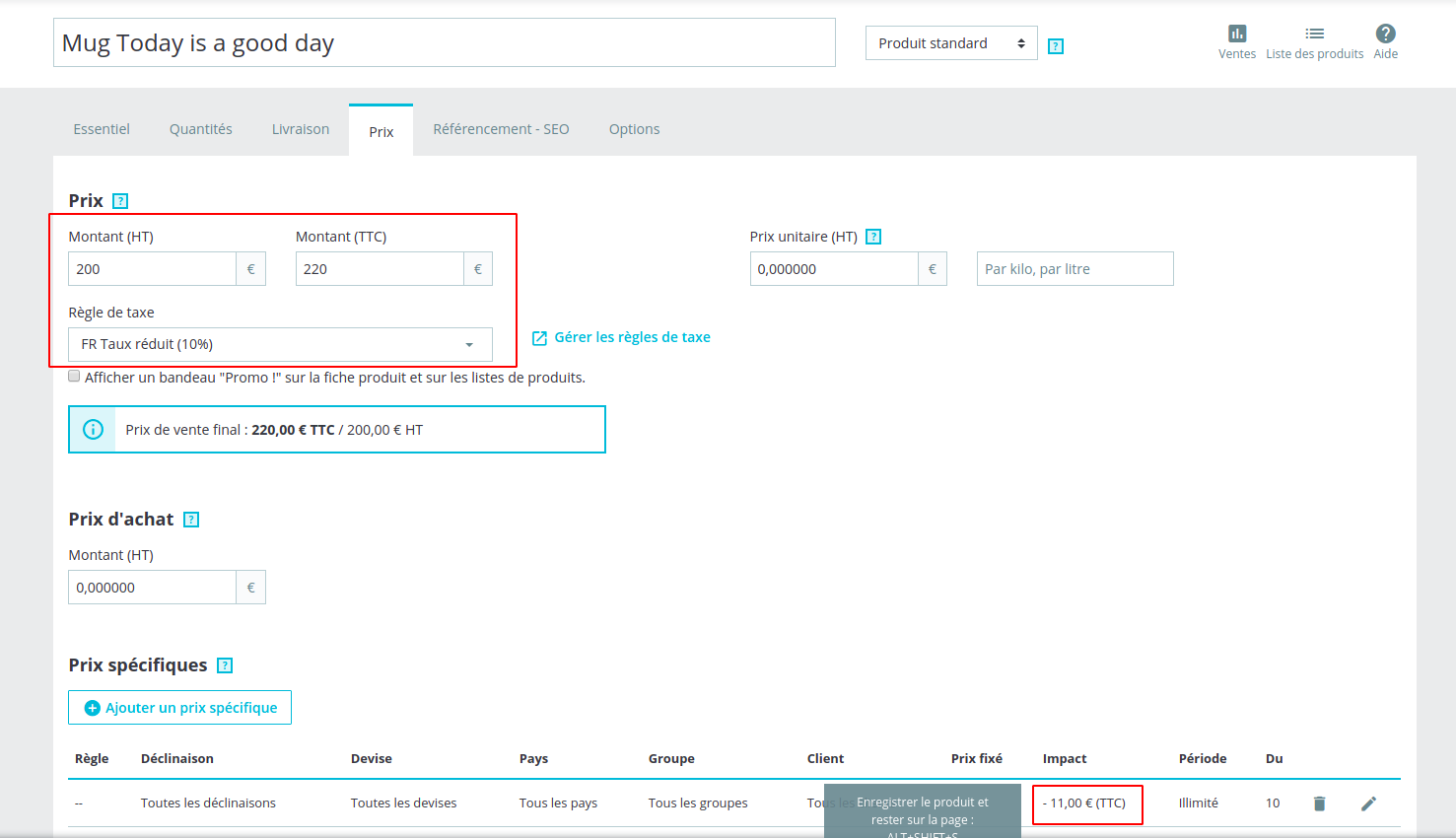Enable the Promo banner checkbox
Screen dimensions: 1456x838
click(x=74, y=376)
